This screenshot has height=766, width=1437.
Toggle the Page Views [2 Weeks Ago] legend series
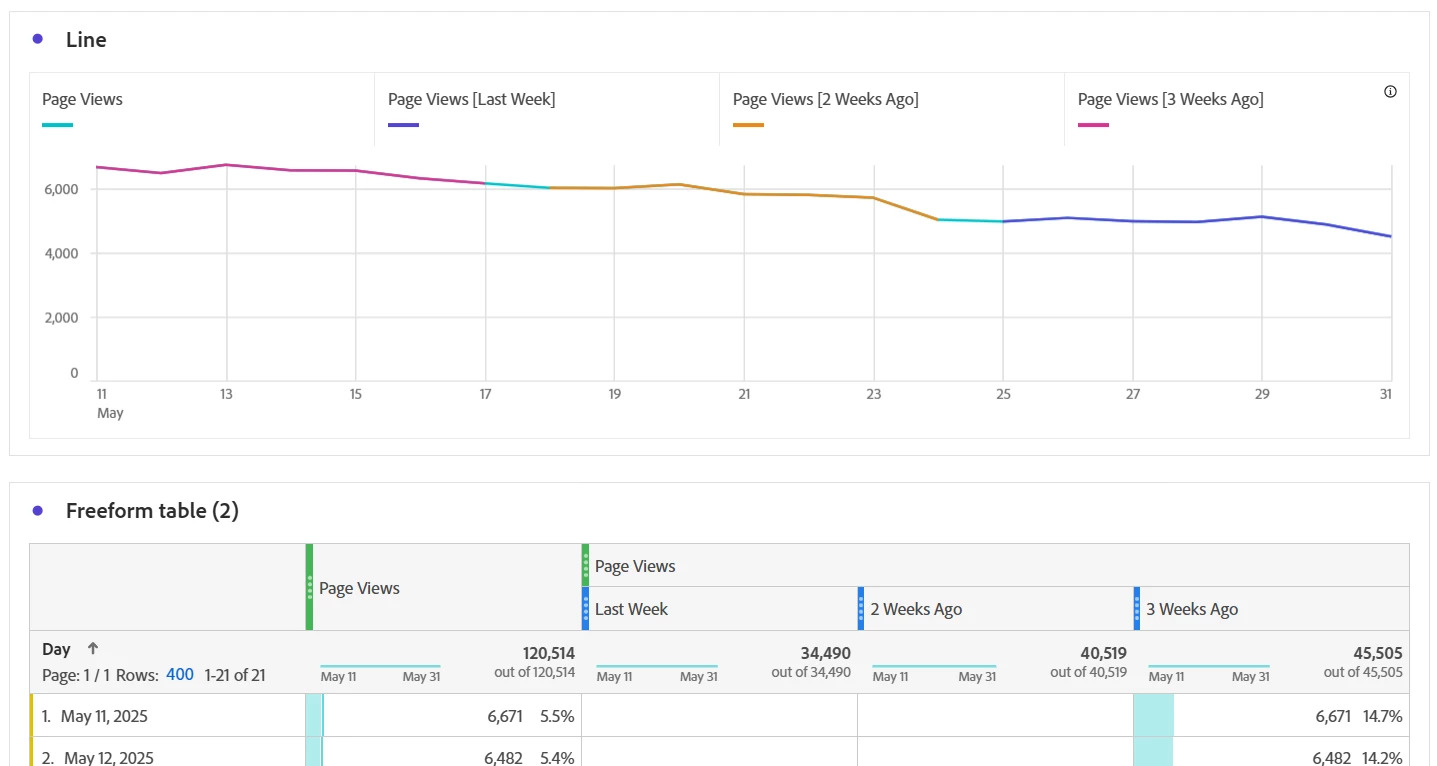pos(892,109)
